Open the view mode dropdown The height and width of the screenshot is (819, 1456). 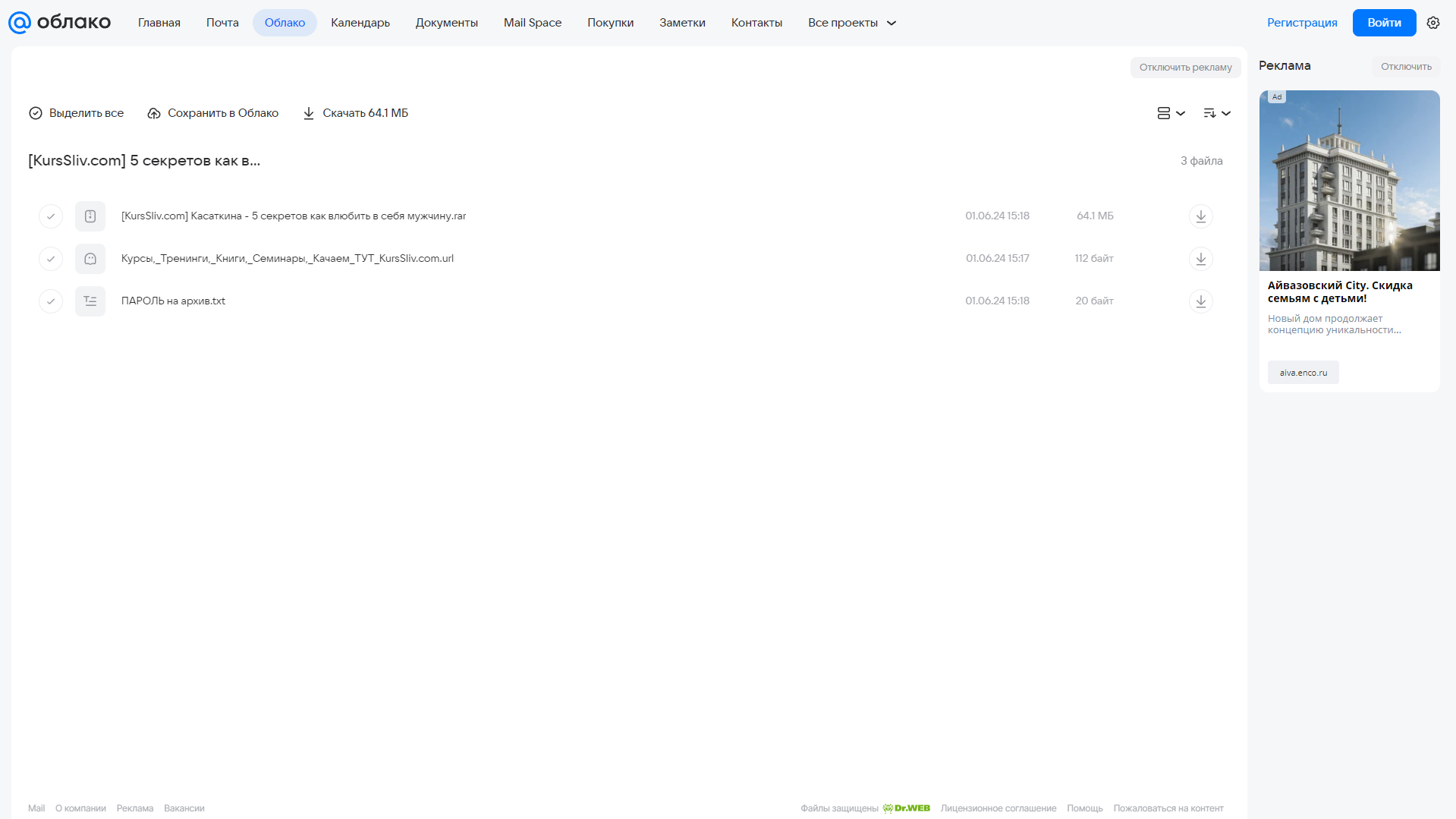1171,113
